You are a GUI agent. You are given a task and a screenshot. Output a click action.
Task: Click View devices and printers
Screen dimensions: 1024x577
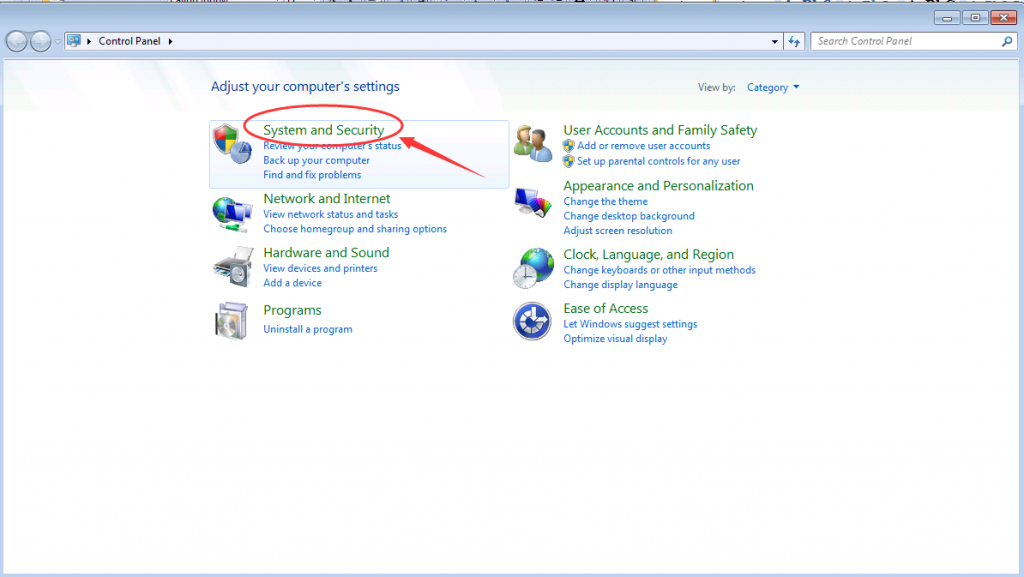[x=320, y=268]
